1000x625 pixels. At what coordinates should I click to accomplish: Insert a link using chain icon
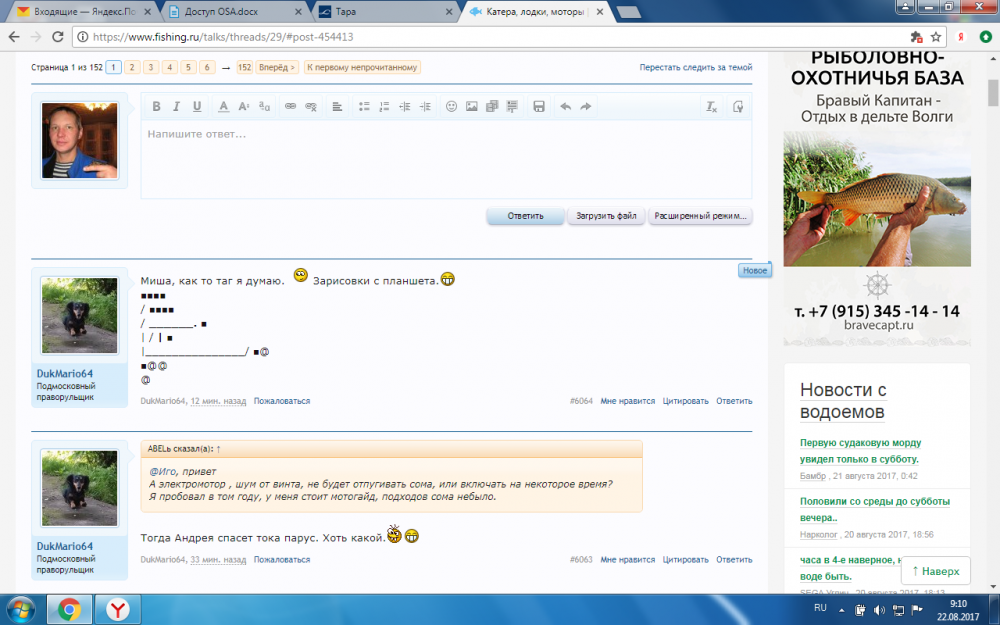coord(290,107)
